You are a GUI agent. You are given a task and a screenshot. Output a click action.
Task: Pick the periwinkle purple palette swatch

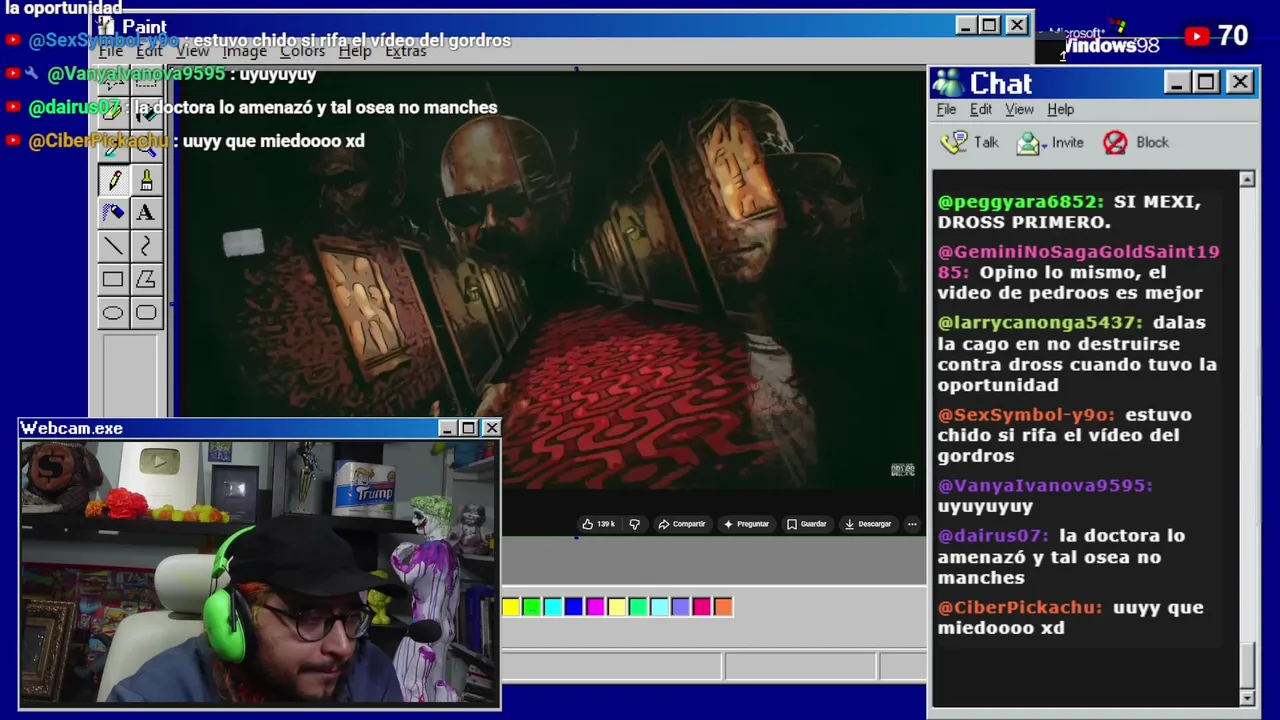[681, 607]
